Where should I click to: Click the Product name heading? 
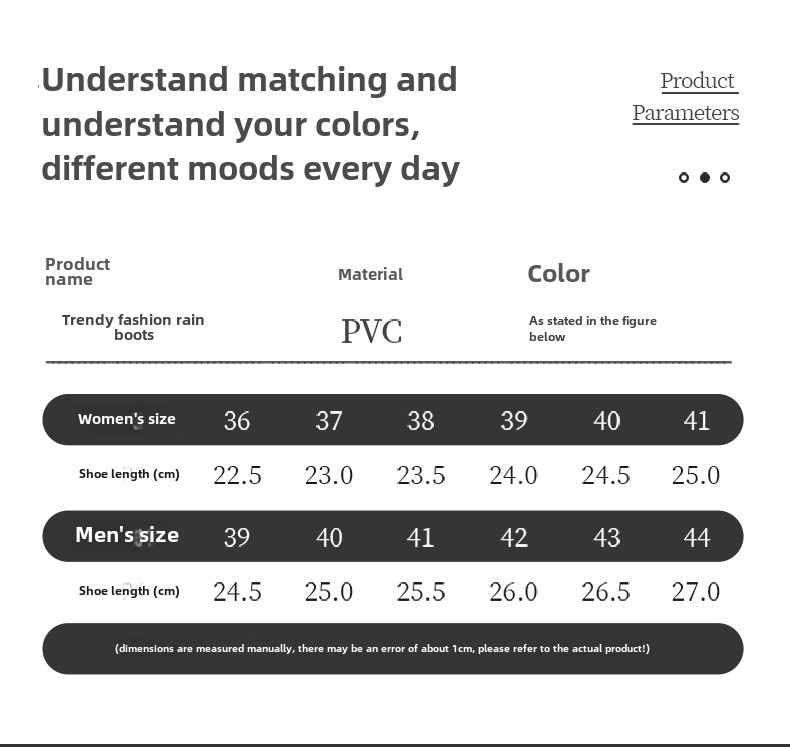tap(78, 271)
